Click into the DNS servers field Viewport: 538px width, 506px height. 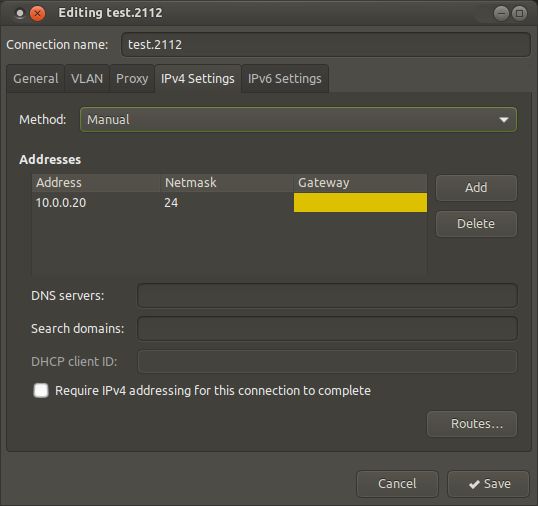(327, 295)
